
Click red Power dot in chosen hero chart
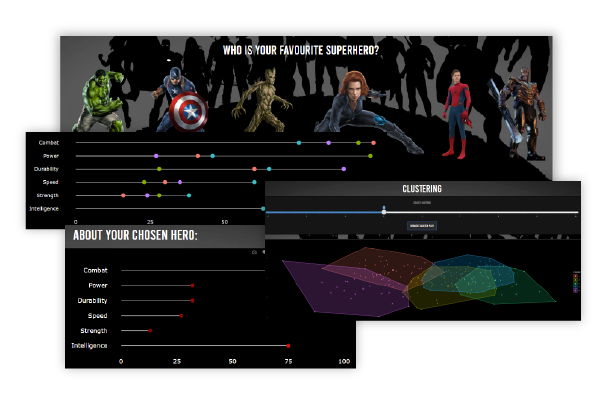pos(192,286)
